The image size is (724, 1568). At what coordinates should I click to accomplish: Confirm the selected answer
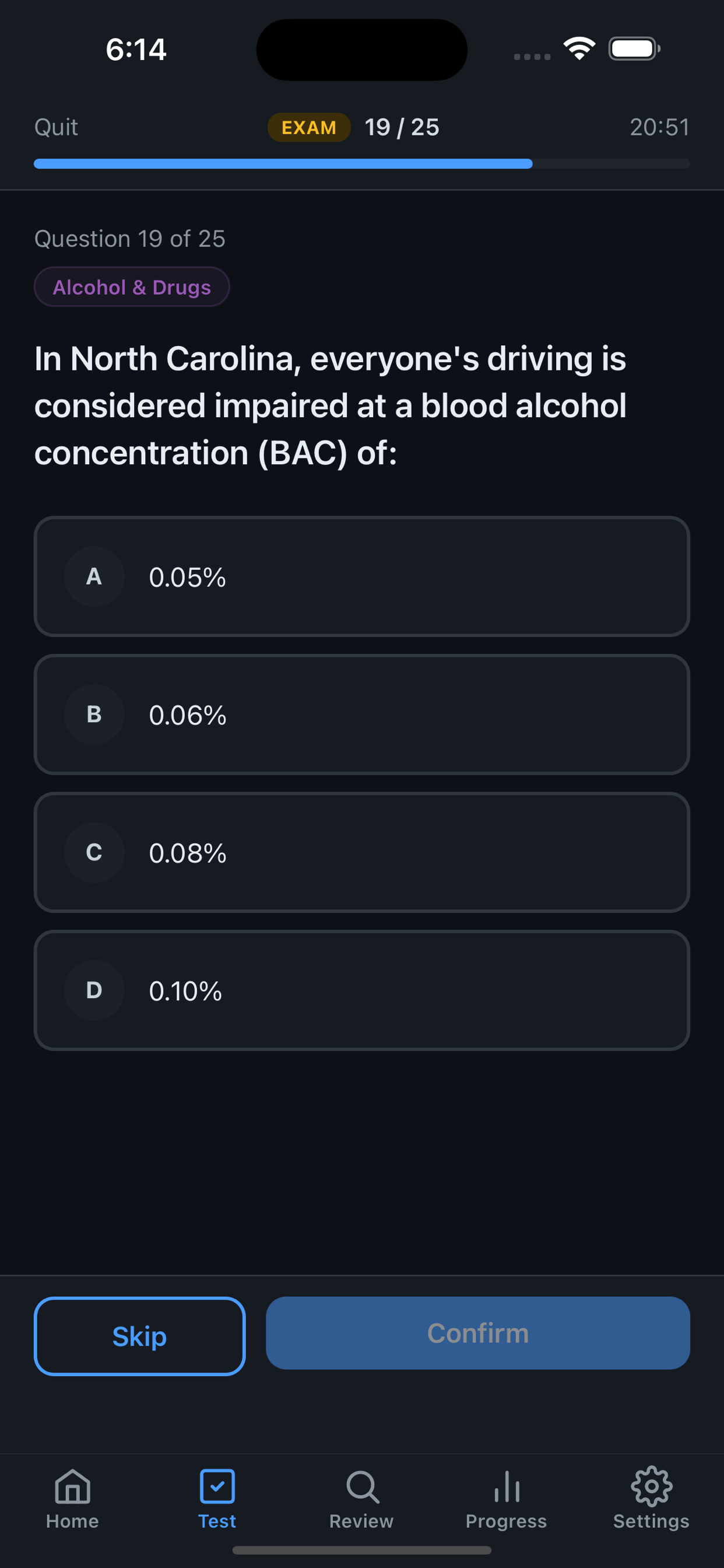477,1333
